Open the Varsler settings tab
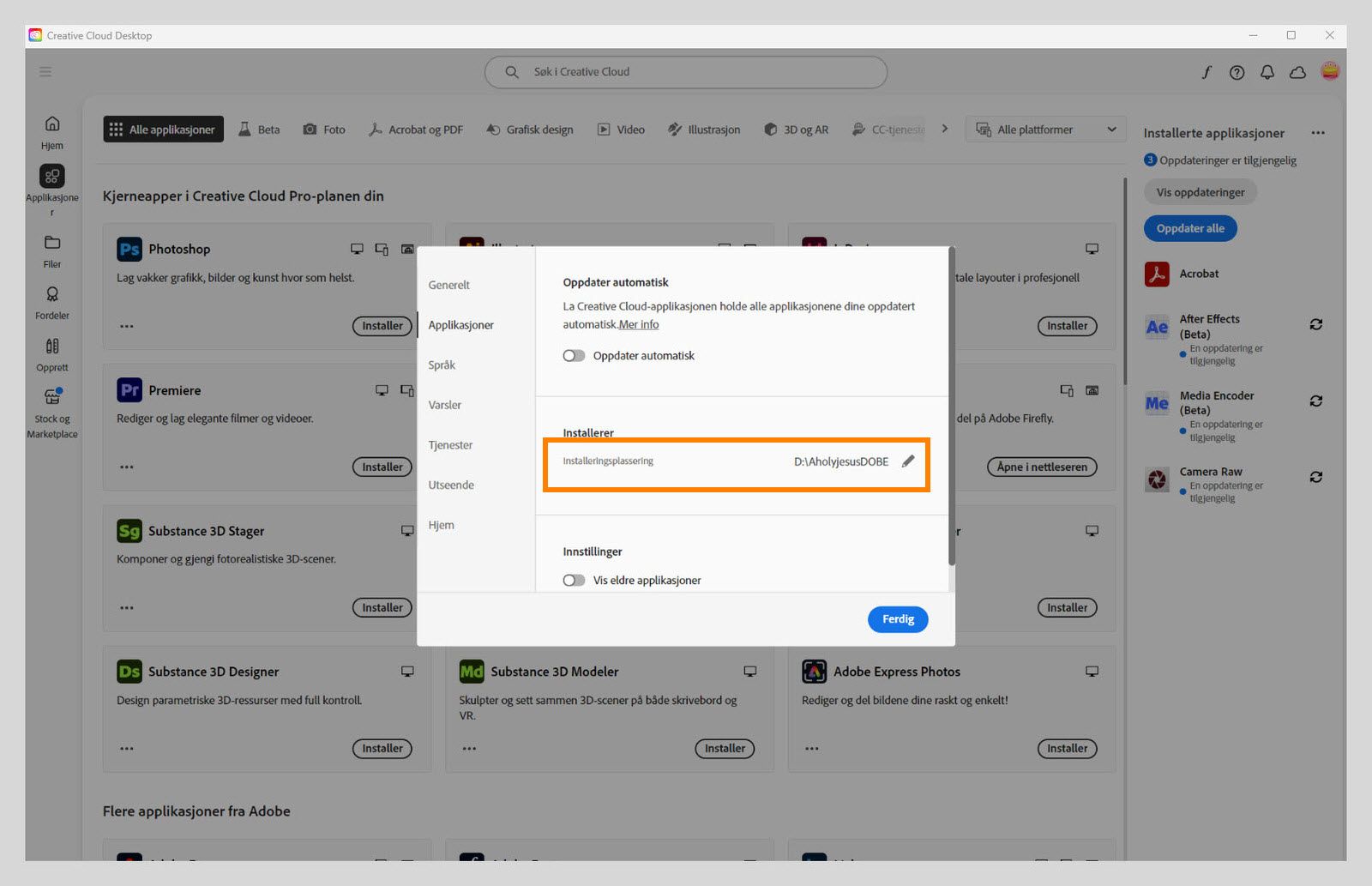 [445, 405]
